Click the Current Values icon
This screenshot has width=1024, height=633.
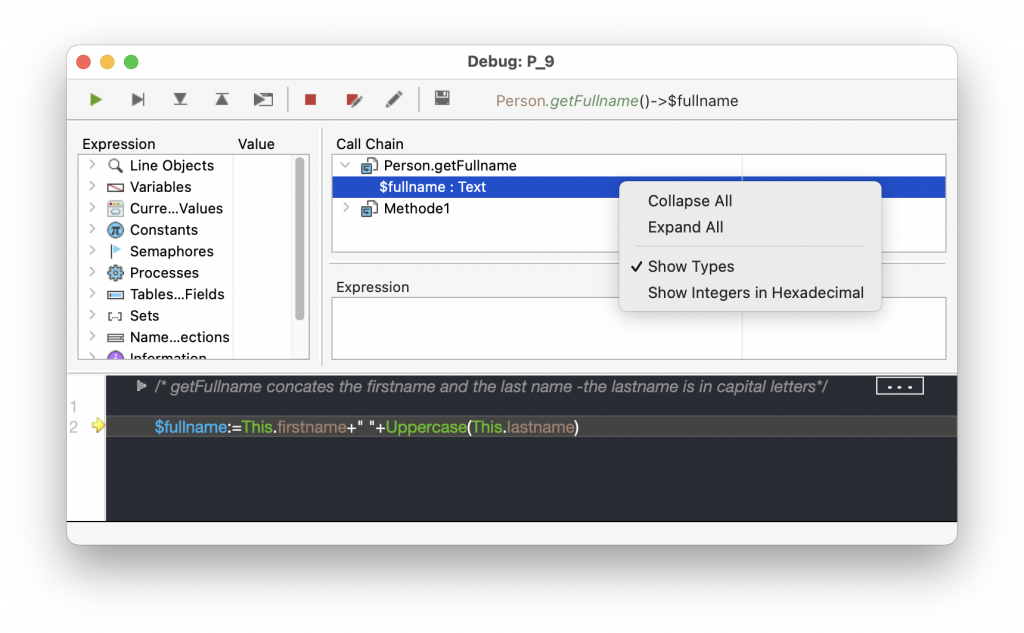(x=115, y=208)
